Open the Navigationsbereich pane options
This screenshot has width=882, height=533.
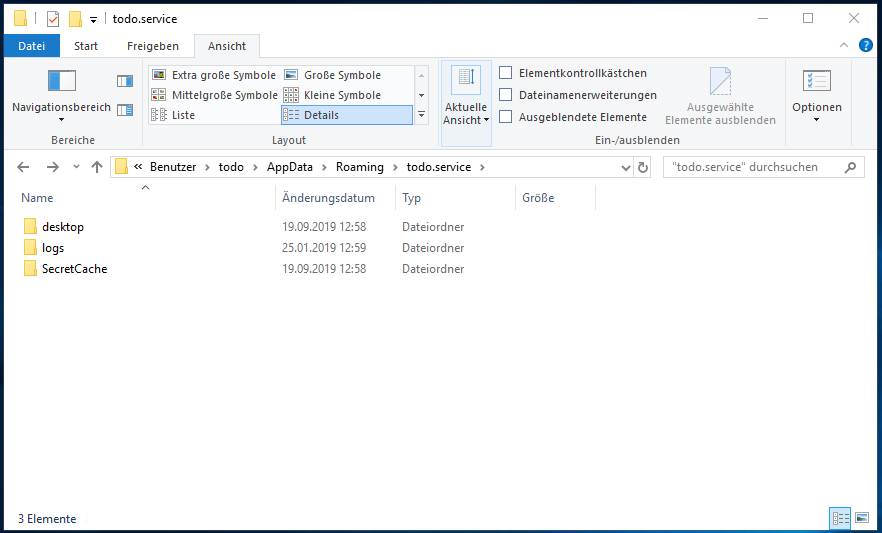(61, 96)
